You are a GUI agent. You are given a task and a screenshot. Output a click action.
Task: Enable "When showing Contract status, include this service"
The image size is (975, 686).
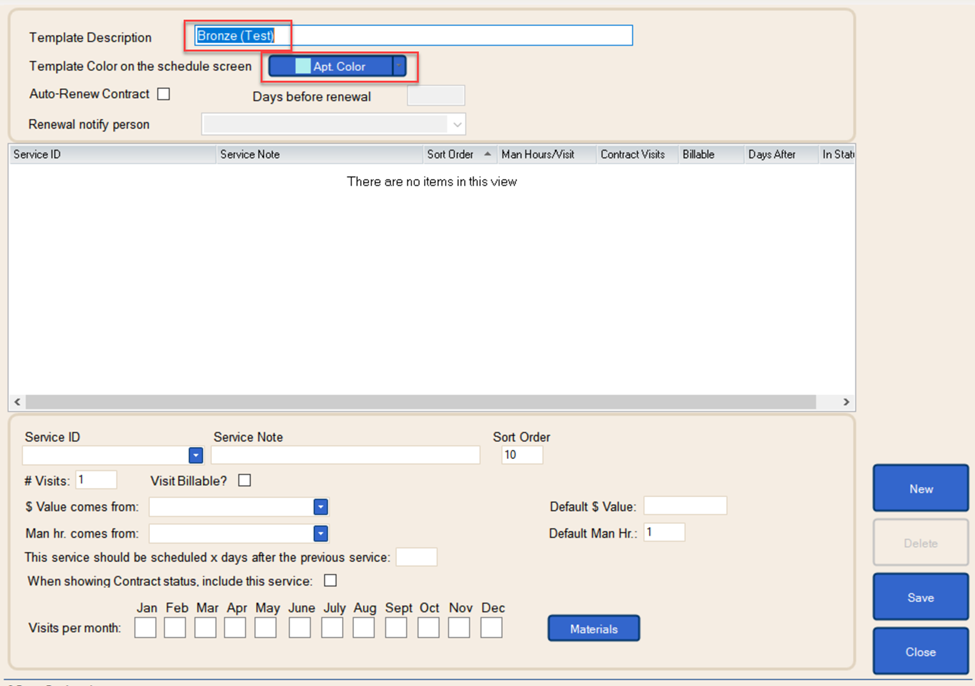tap(330, 580)
